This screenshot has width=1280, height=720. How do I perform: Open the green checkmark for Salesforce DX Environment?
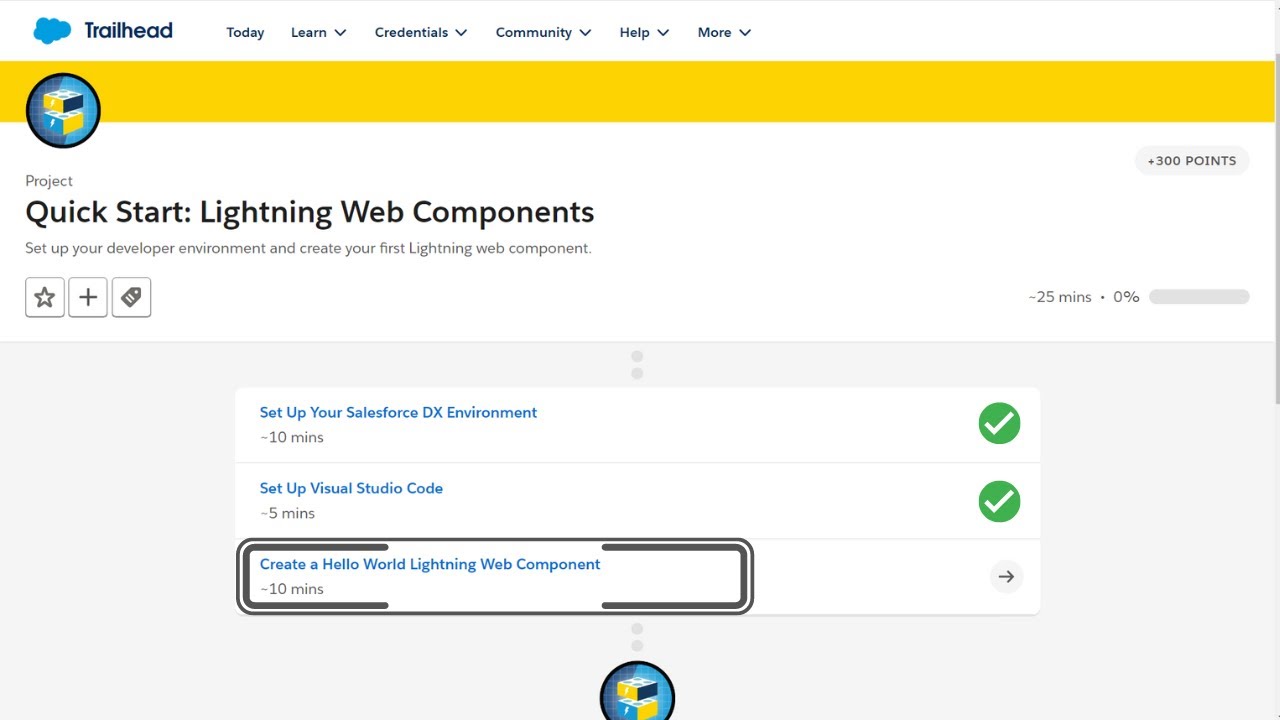999,424
